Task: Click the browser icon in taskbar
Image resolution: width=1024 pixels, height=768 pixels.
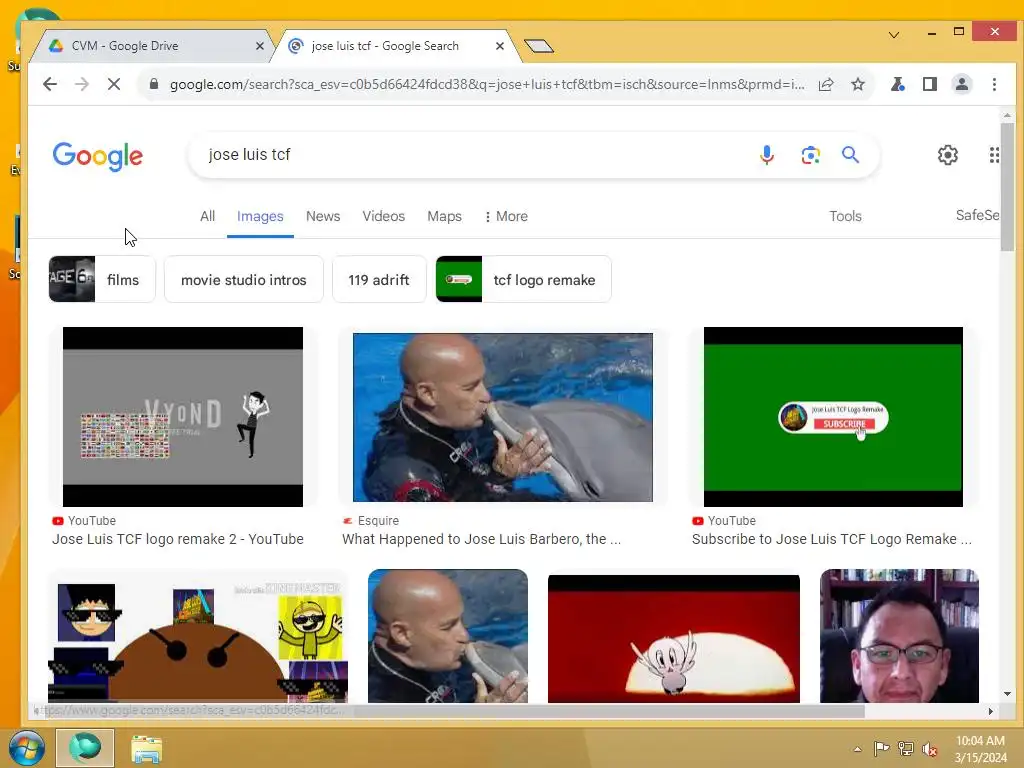Action: 85,748
